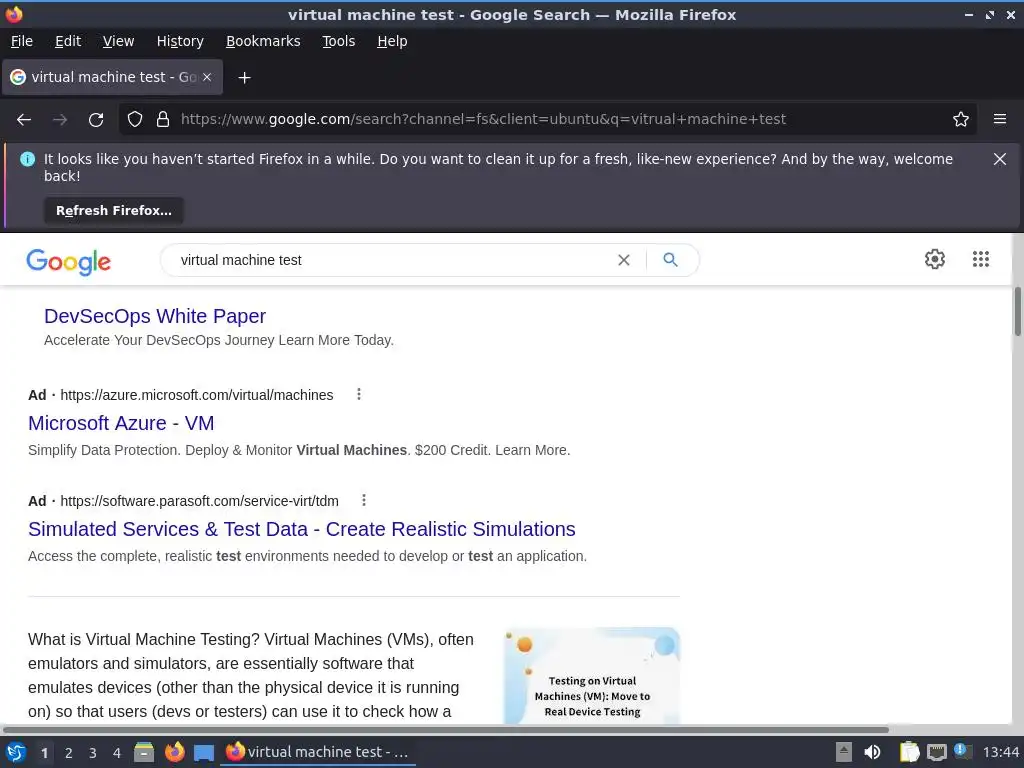Open the History menu
The height and width of the screenshot is (768, 1024).
180,41
